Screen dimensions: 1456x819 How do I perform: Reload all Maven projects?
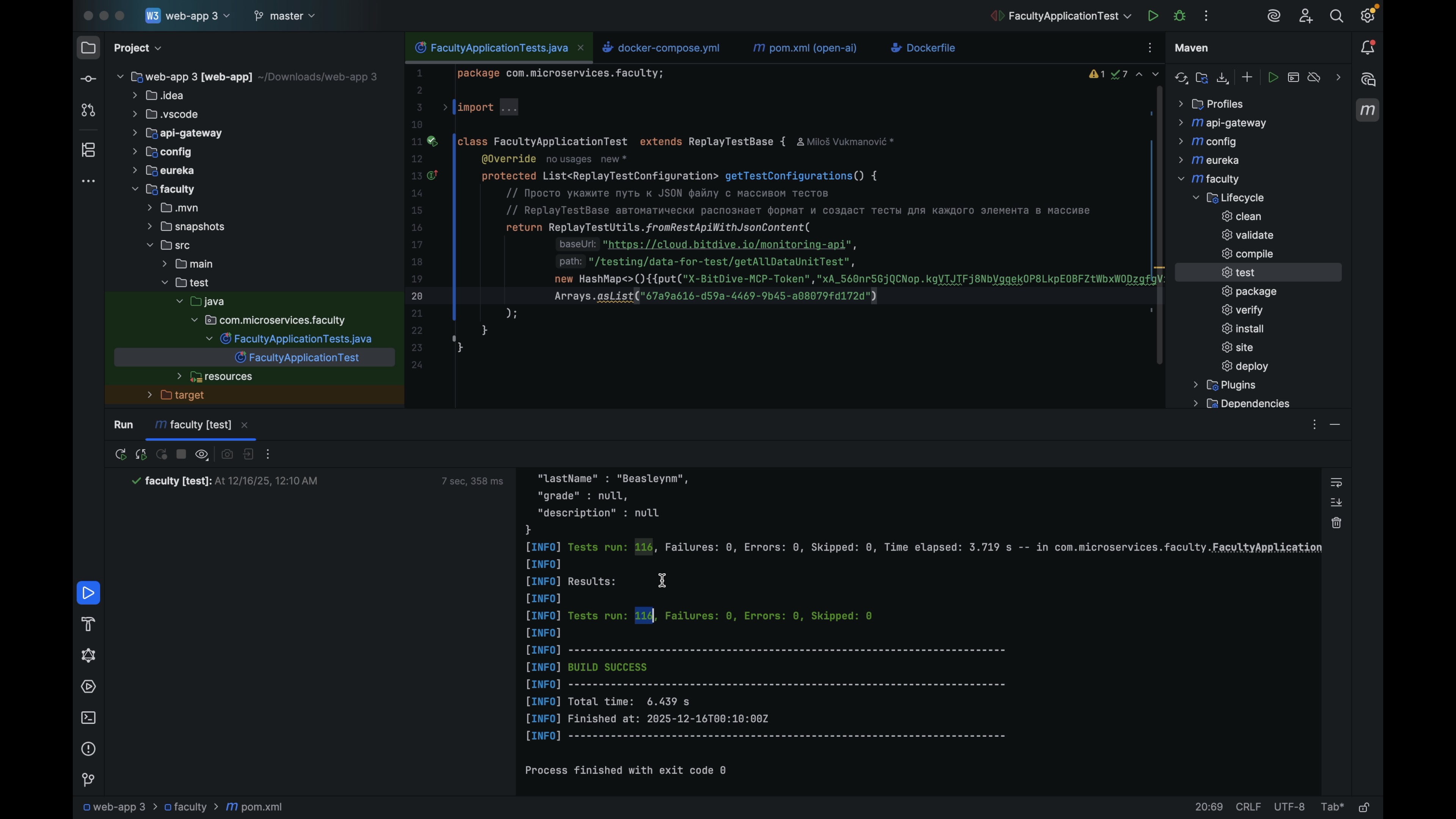click(x=1181, y=78)
